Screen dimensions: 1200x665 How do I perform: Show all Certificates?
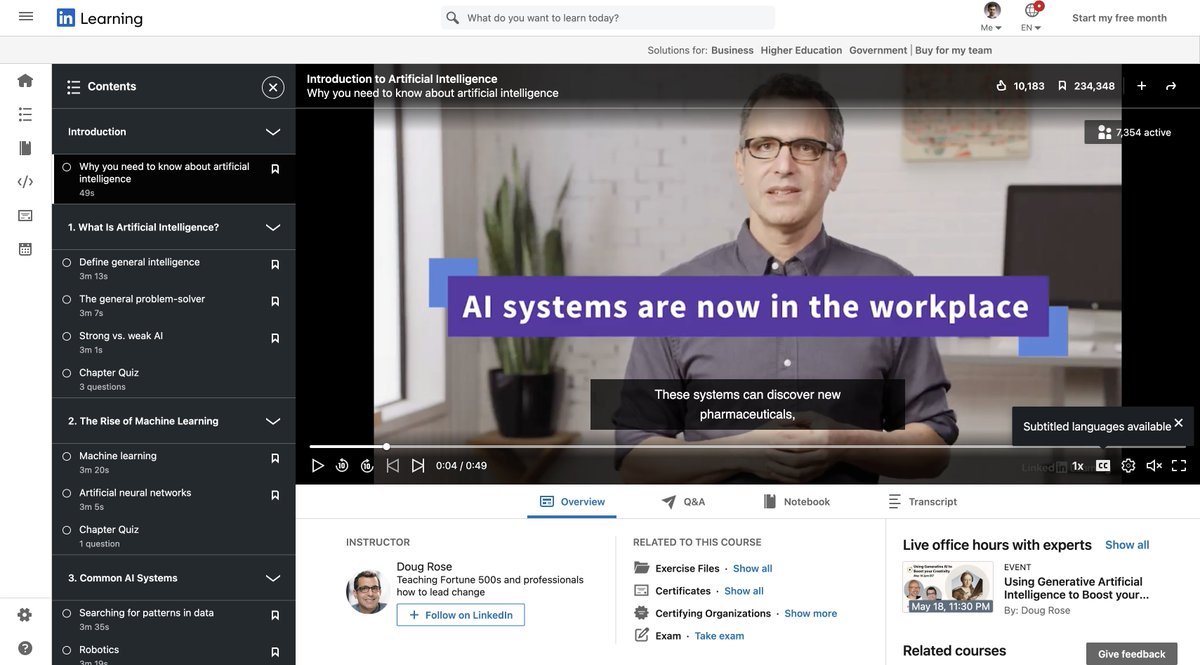coord(744,591)
